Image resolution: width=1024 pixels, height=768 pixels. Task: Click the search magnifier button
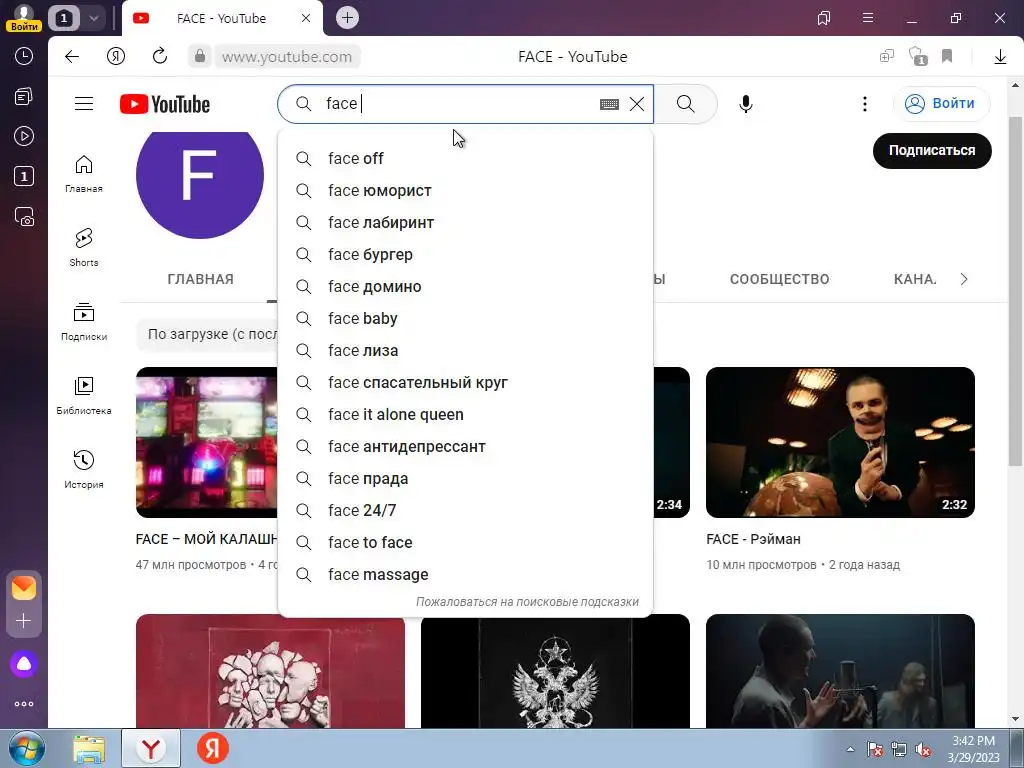click(685, 104)
